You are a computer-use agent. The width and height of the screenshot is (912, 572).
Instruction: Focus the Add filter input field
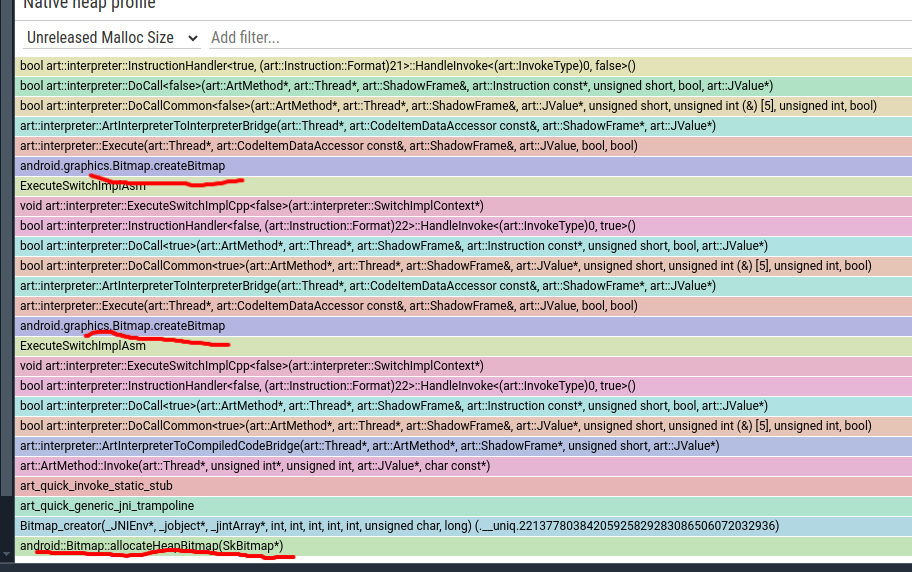560,38
